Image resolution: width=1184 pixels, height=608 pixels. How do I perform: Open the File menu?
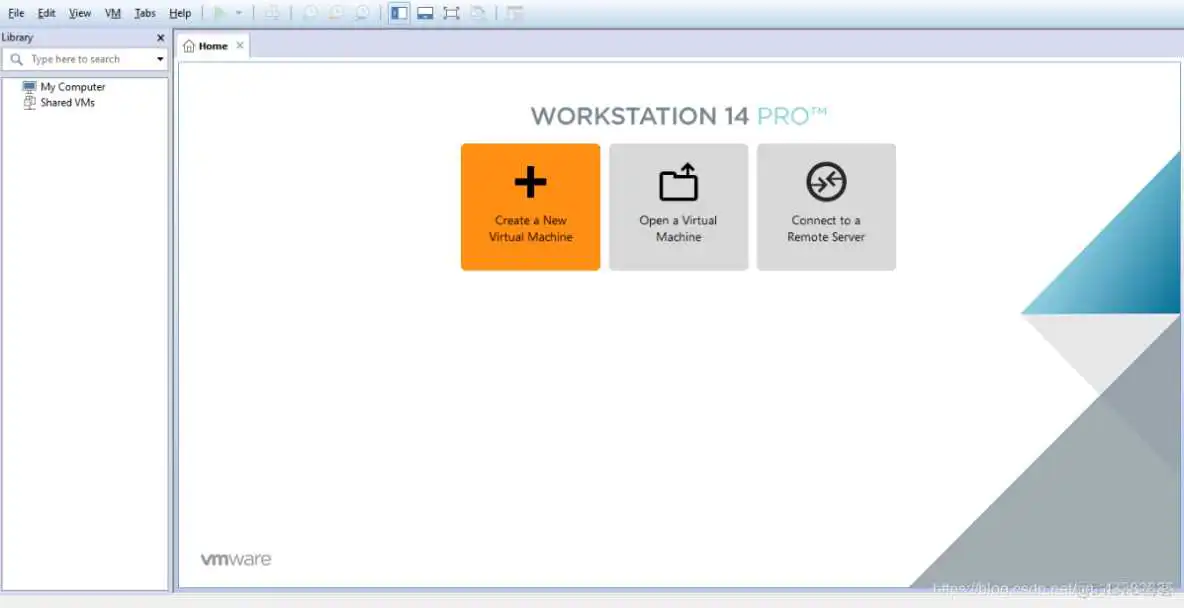click(16, 13)
